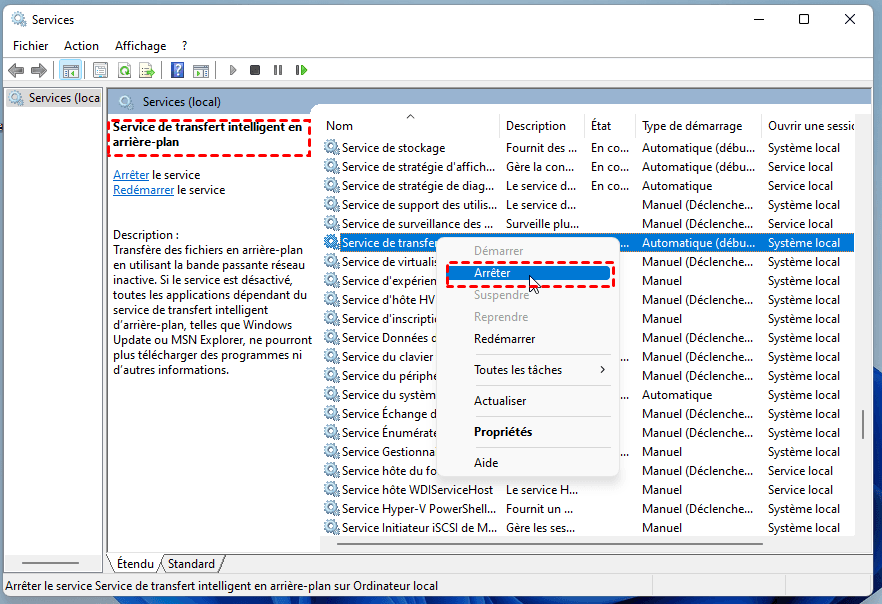The image size is (882, 604).
Task: Click the Redémarrer le service link
Action: coord(143,190)
